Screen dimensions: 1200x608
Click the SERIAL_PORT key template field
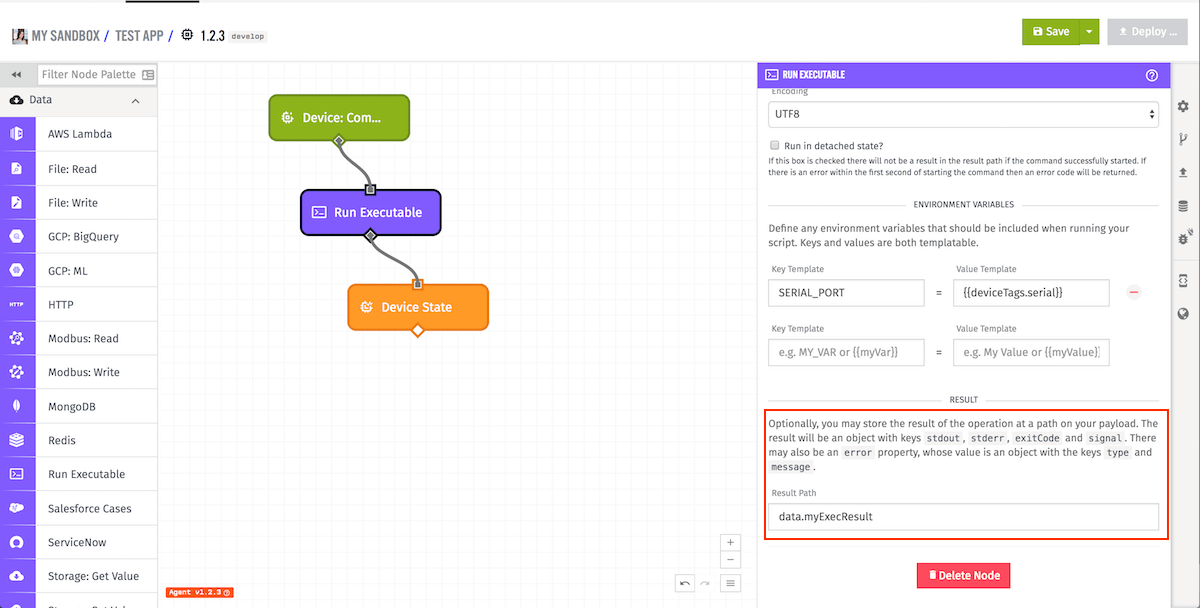coord(846,292)
